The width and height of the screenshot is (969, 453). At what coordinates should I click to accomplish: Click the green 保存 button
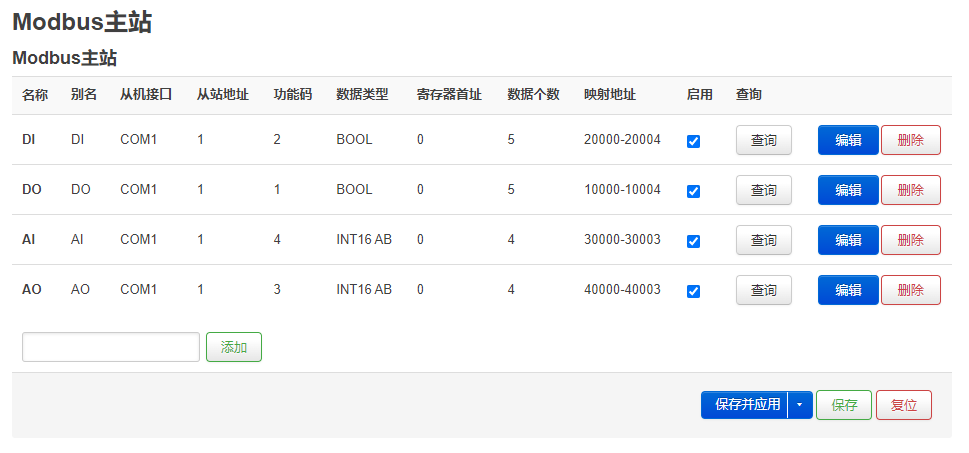(x=844, y=405)
